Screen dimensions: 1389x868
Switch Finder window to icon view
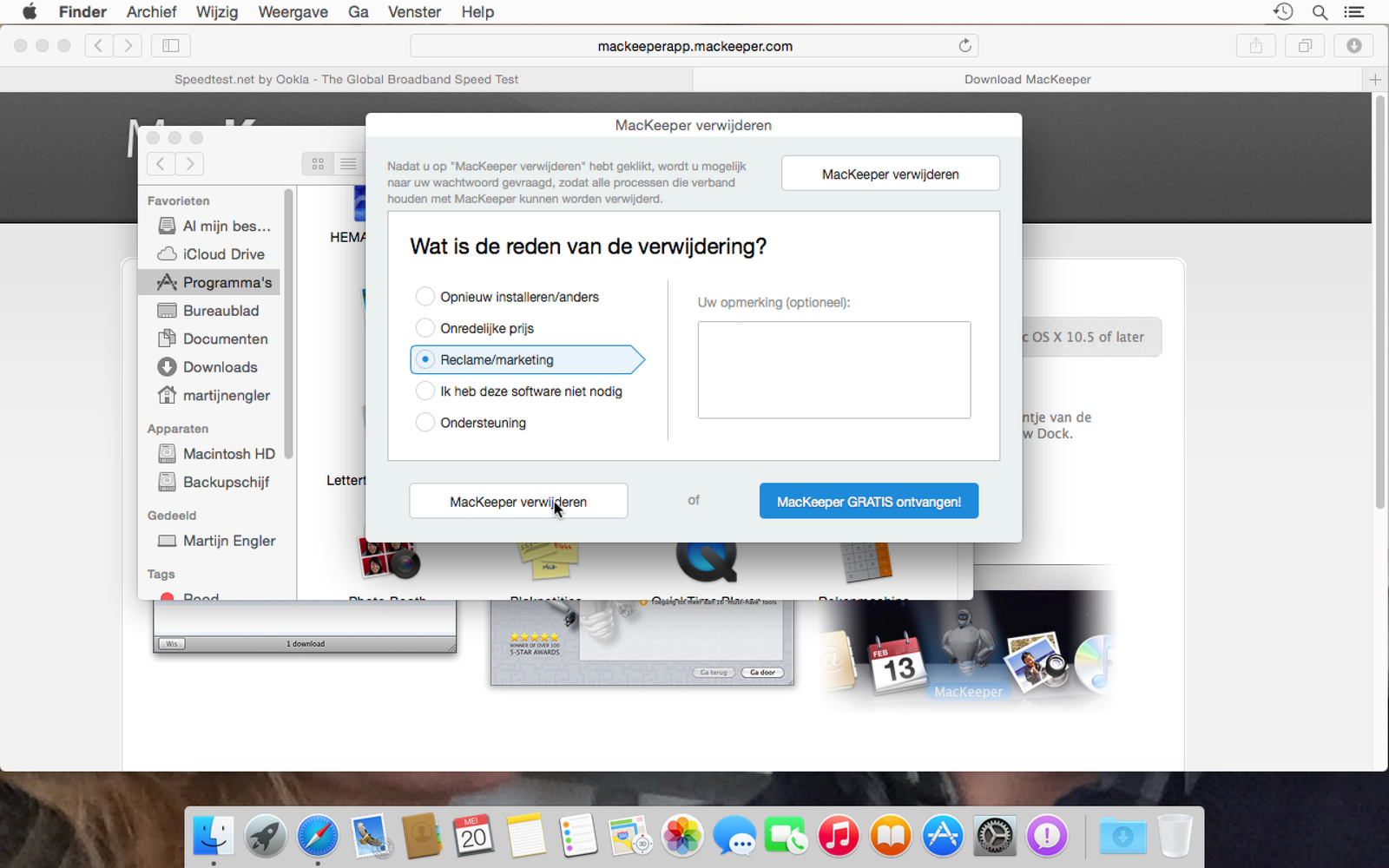click(318, 163)
